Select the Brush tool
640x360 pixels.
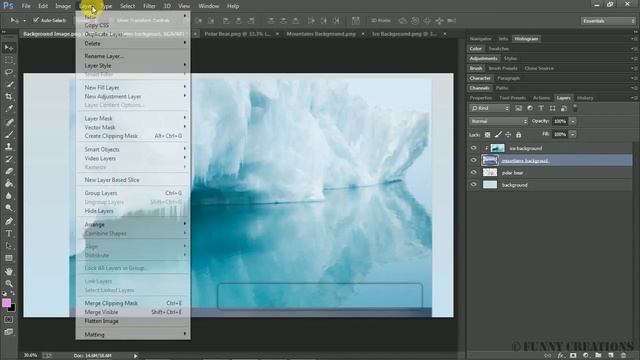coord(9,134)
